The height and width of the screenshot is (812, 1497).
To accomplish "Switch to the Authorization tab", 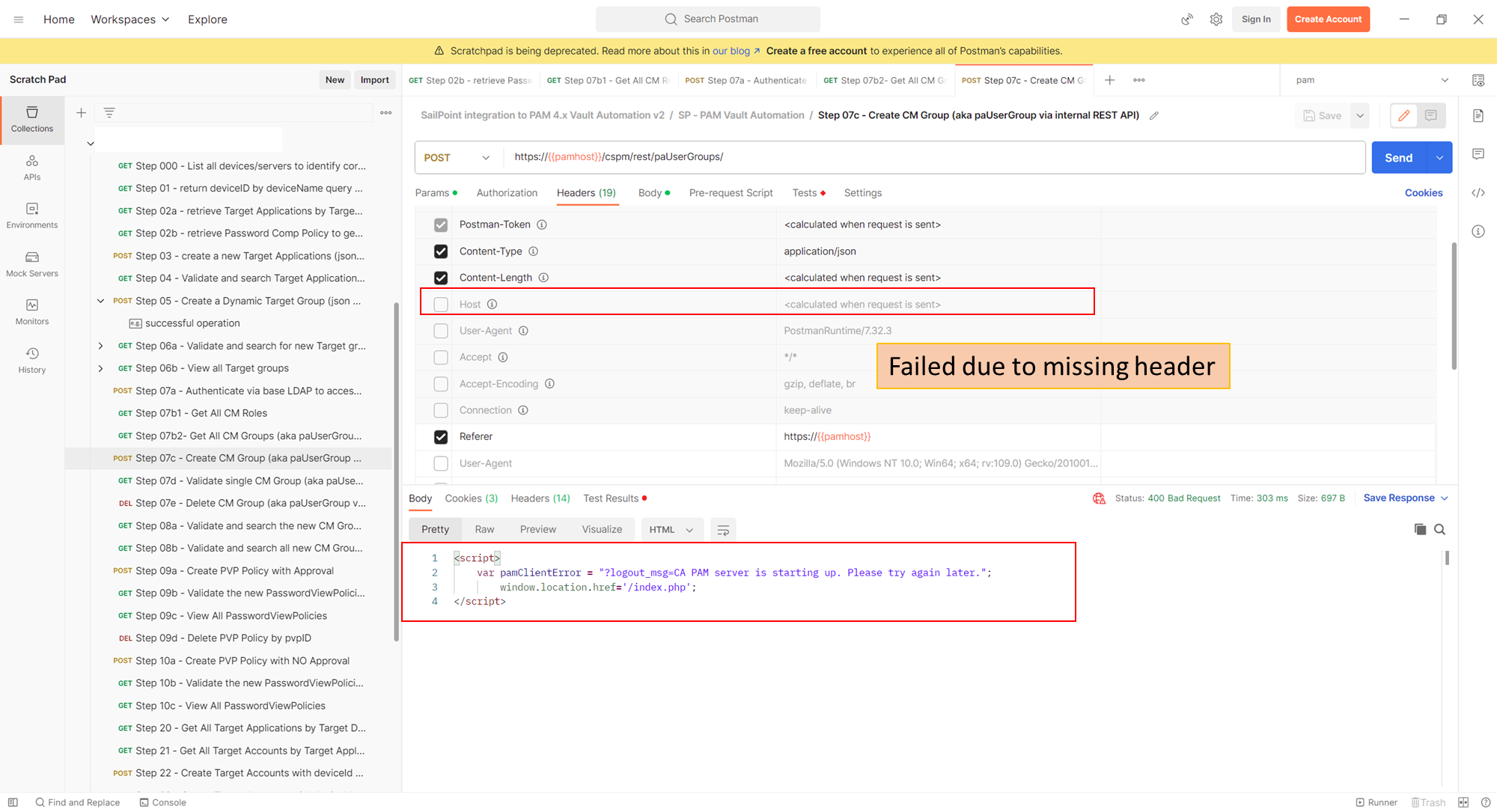I will point(507,192).
